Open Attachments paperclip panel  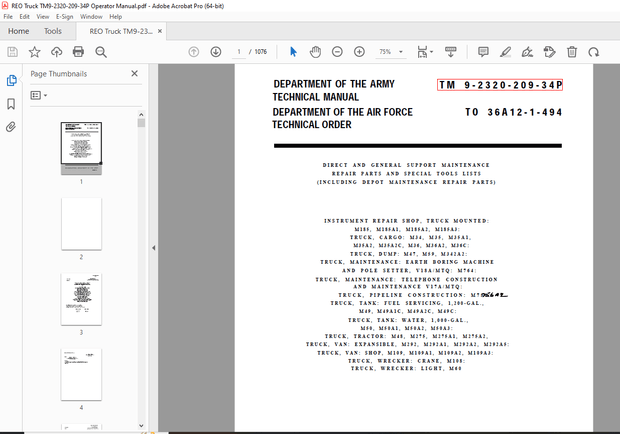tap(11, 127)
